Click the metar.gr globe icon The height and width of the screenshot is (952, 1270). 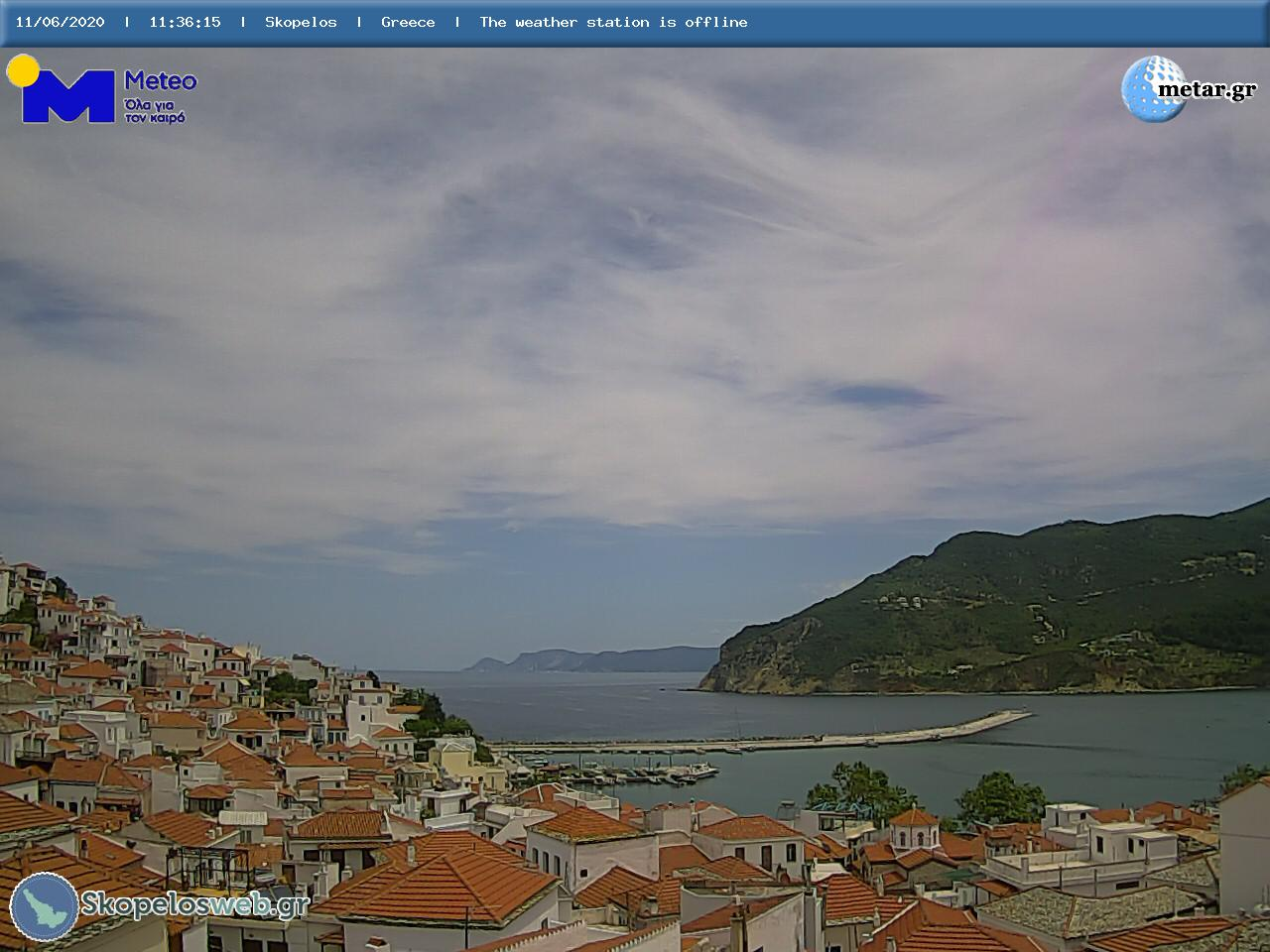[1151, 89]
